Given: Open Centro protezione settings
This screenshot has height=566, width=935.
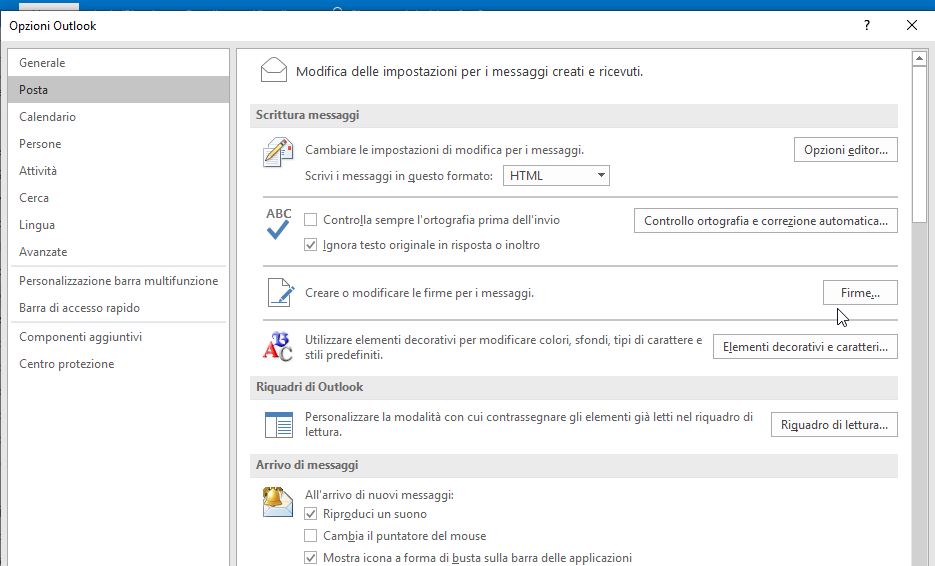Looking at the screenshot, I should click(119, 364).
